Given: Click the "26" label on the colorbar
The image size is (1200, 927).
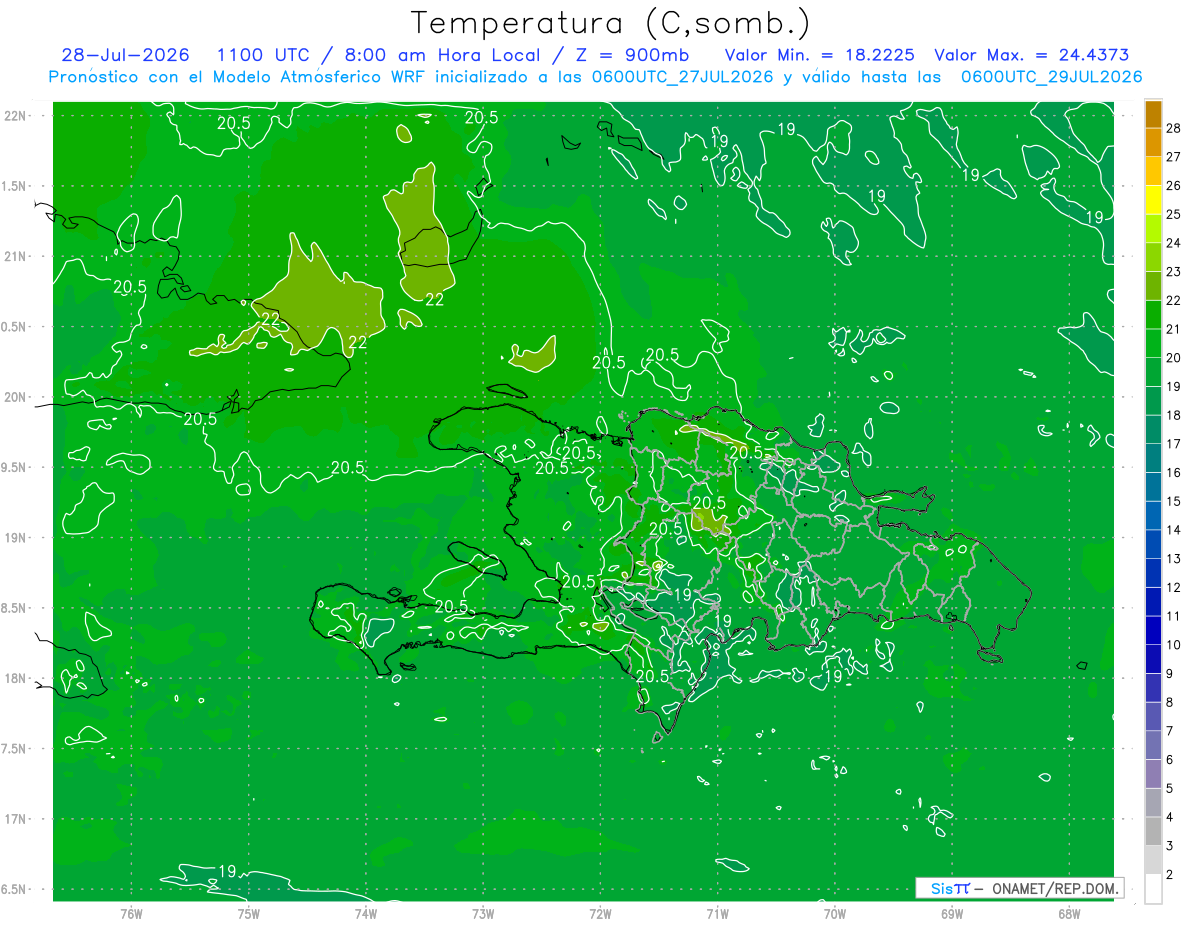Looking at the screenshot, I should pyautogui.click(x=1174, y=185).
